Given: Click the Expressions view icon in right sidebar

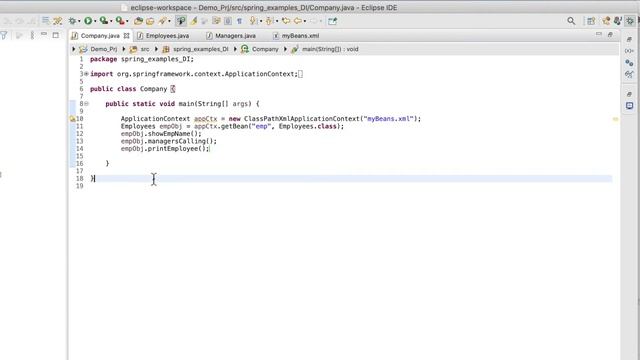Looking at the screenshot, I should click(629, 75).
